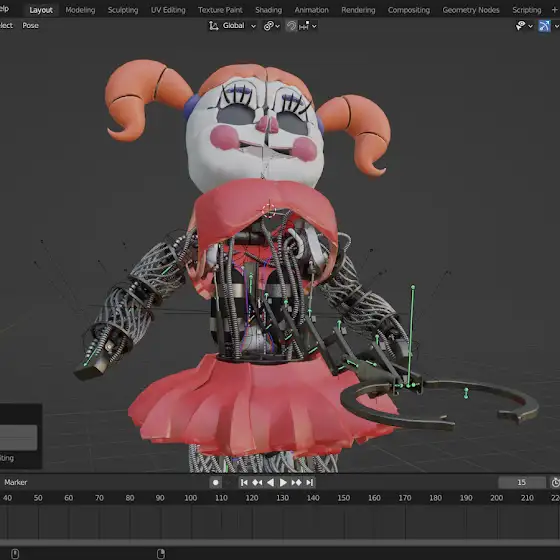Switch to the Animation workspace

(x=311, y=10)
